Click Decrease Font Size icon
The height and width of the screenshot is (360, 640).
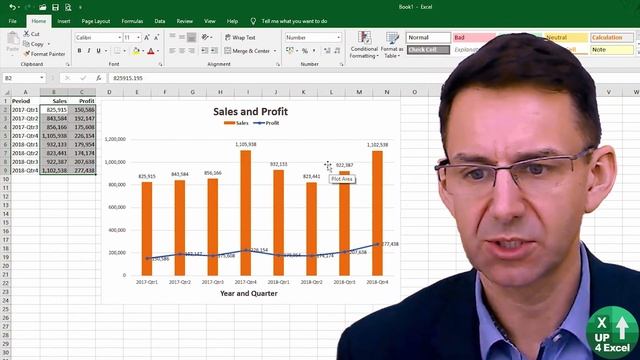pyautogui.click(x=156, y=37)
